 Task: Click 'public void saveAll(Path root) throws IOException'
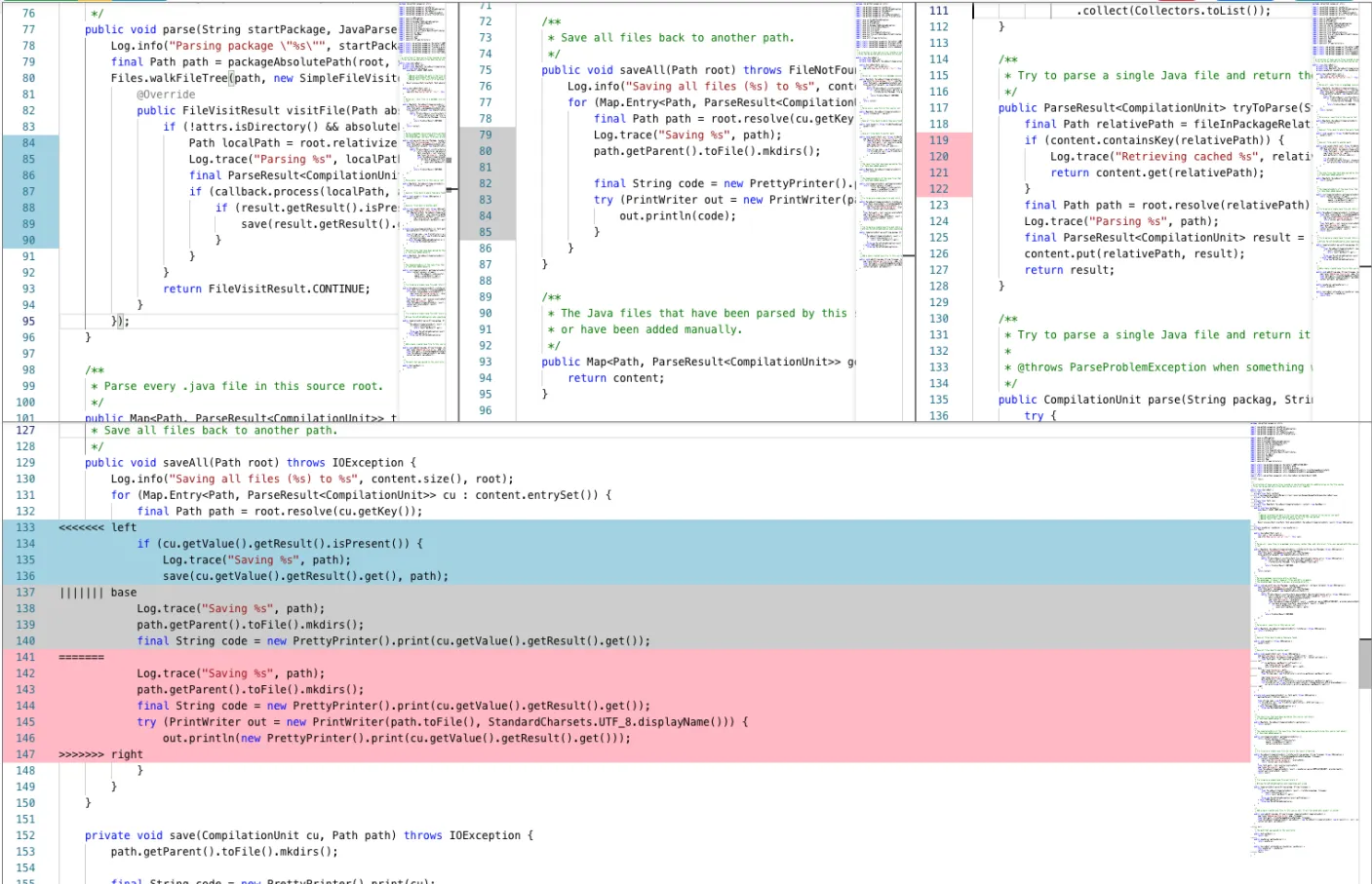[x=251, y=463]
